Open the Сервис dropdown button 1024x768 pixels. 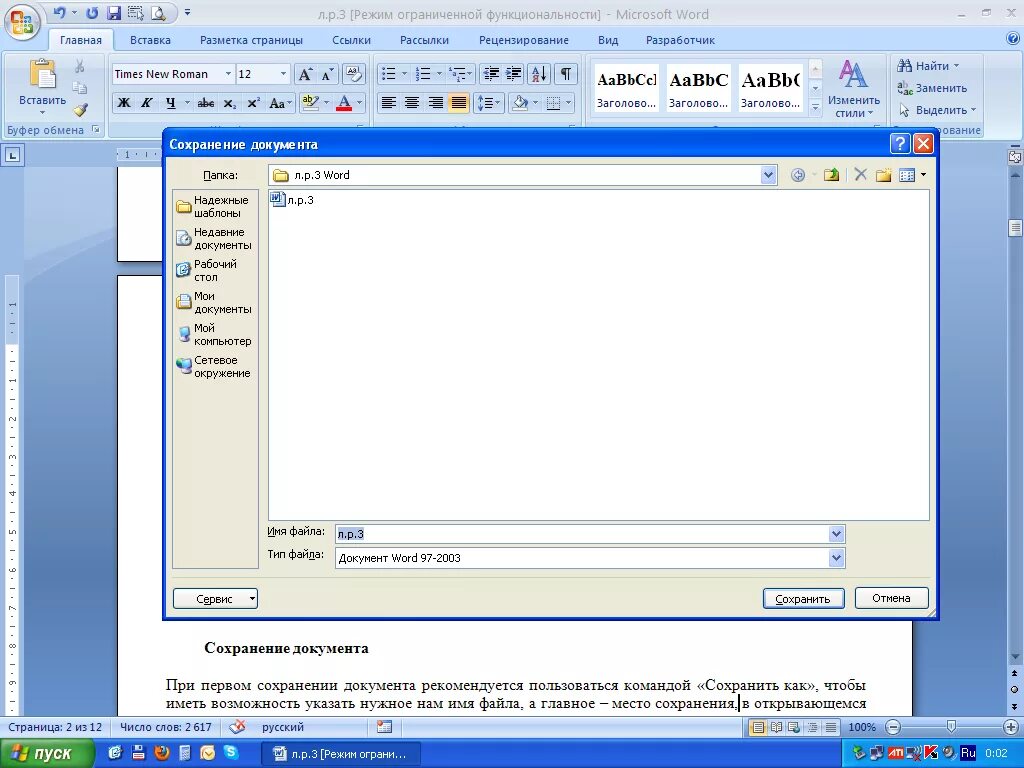click(216, 599)
